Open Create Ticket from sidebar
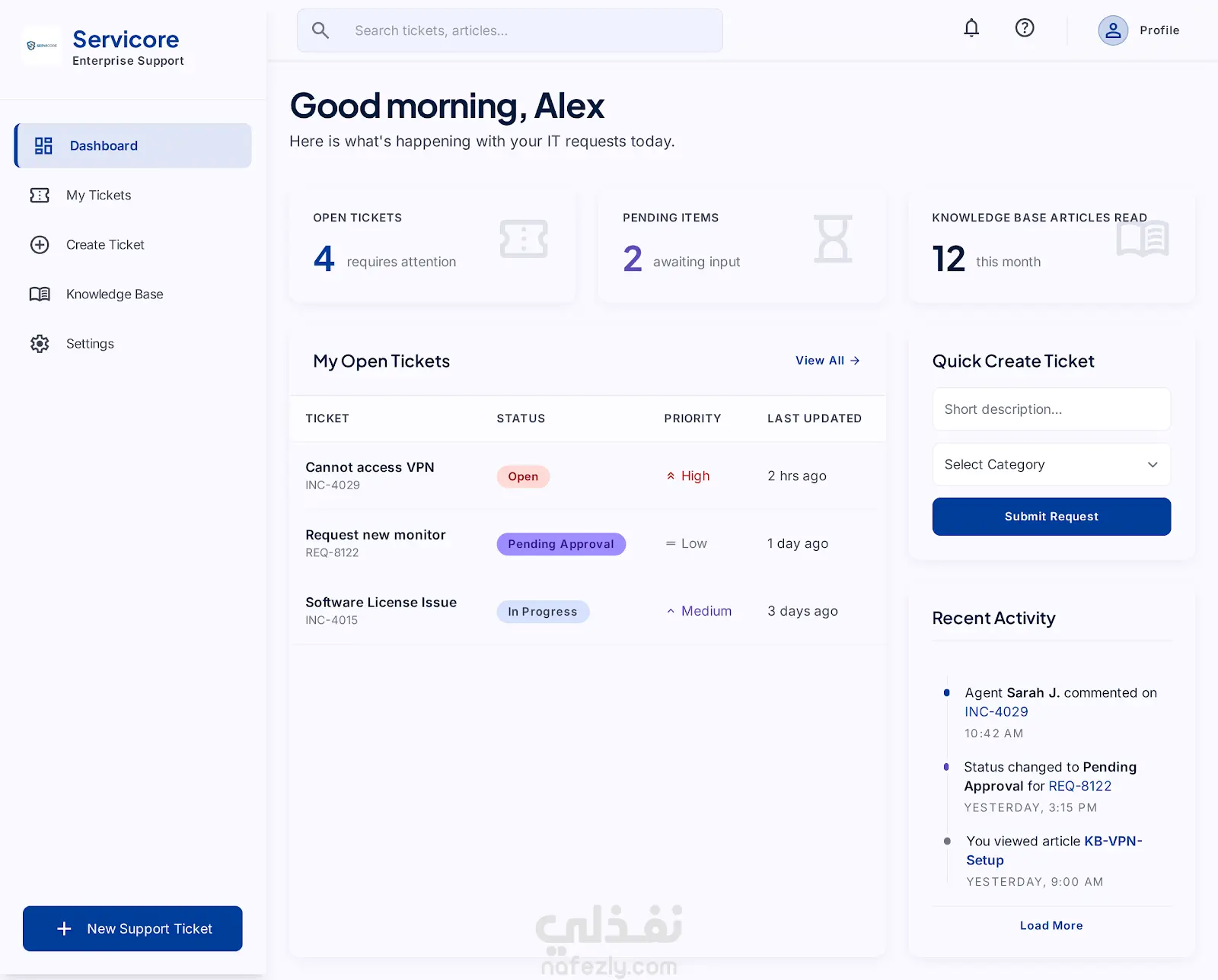This screenshot has width=1218, height=980. [133, 245]
